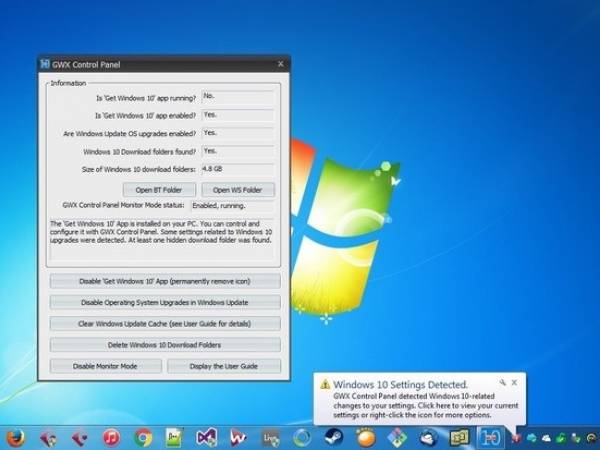The height and width of the screenshot is (450, 600).
Task: Click the 'Size of Windows 10 download folders:' label
Action: point(139,169)
